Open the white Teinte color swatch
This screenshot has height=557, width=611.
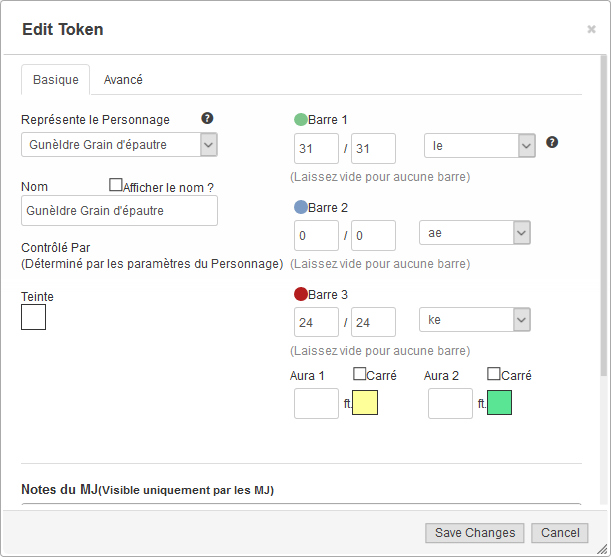[33, 317]
